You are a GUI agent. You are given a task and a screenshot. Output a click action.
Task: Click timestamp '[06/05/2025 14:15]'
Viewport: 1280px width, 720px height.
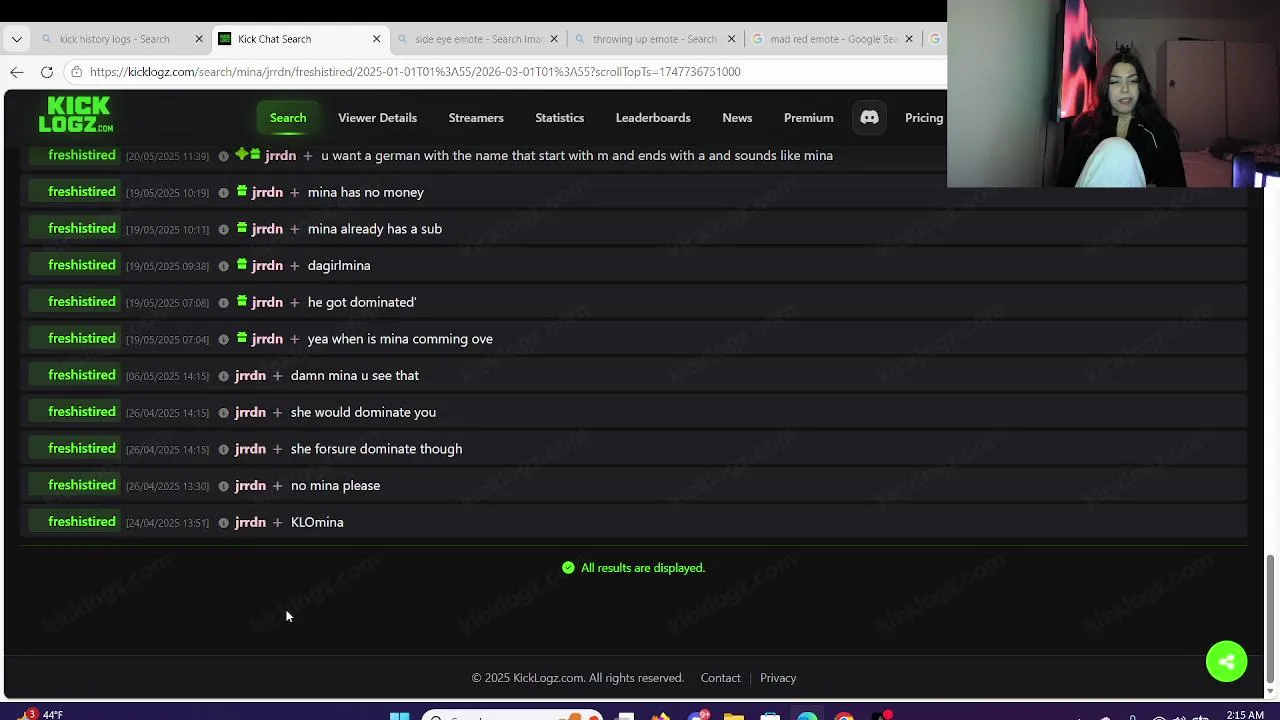(167, 376)
